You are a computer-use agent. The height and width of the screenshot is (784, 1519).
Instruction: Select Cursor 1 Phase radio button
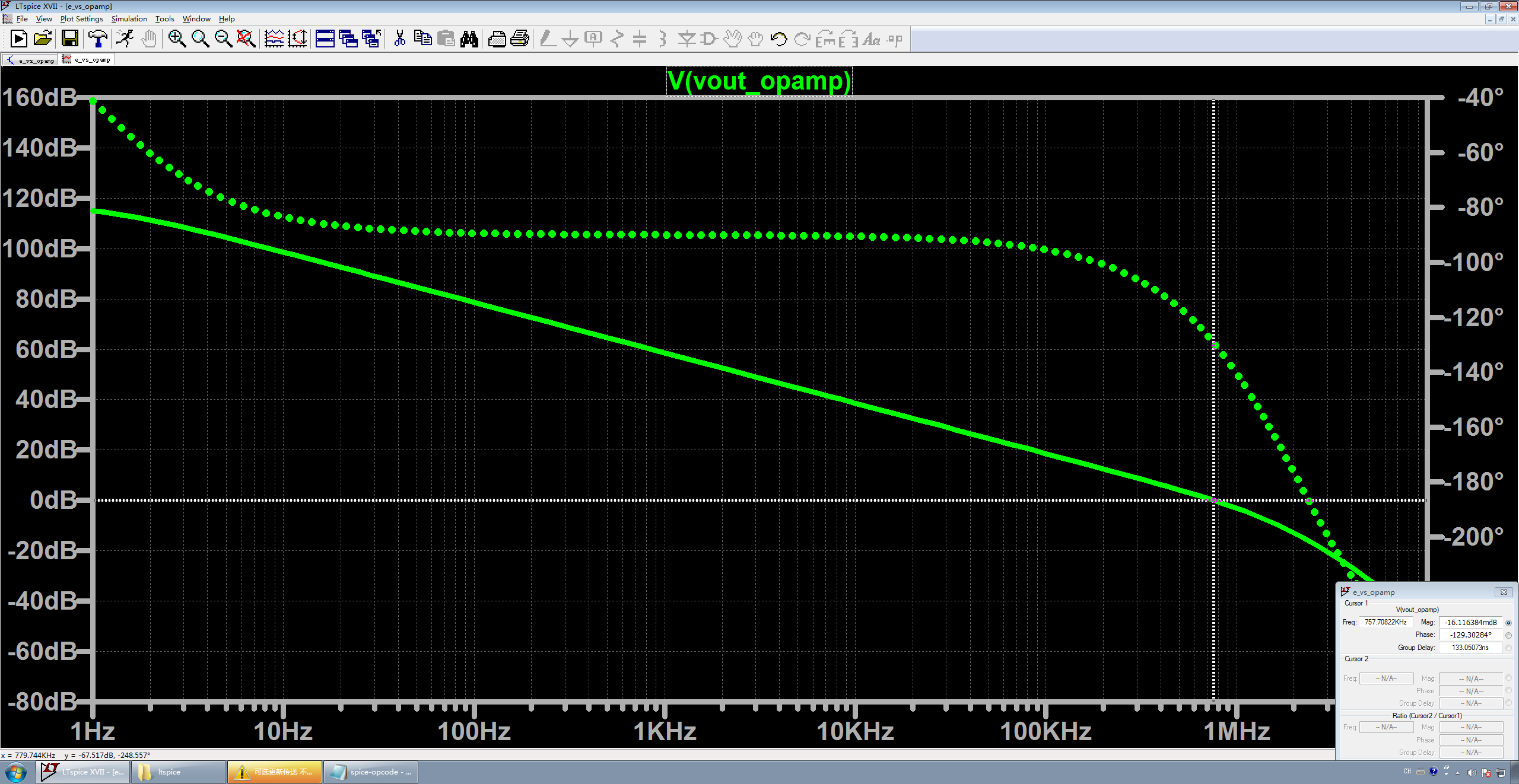click(1508, 635)
